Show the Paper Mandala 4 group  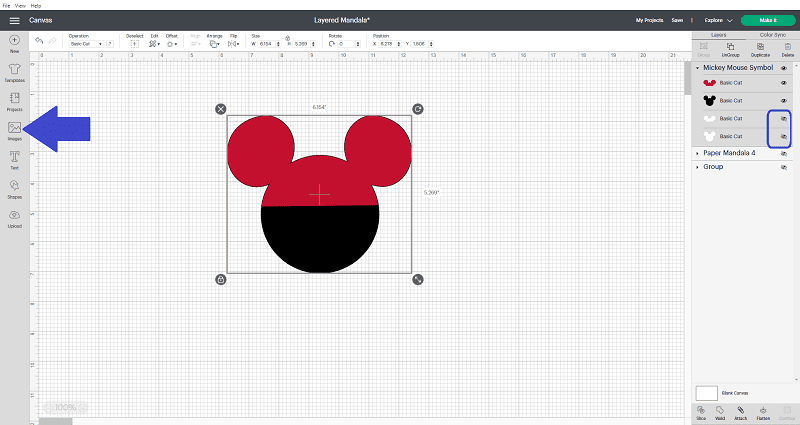click(784, 153)
